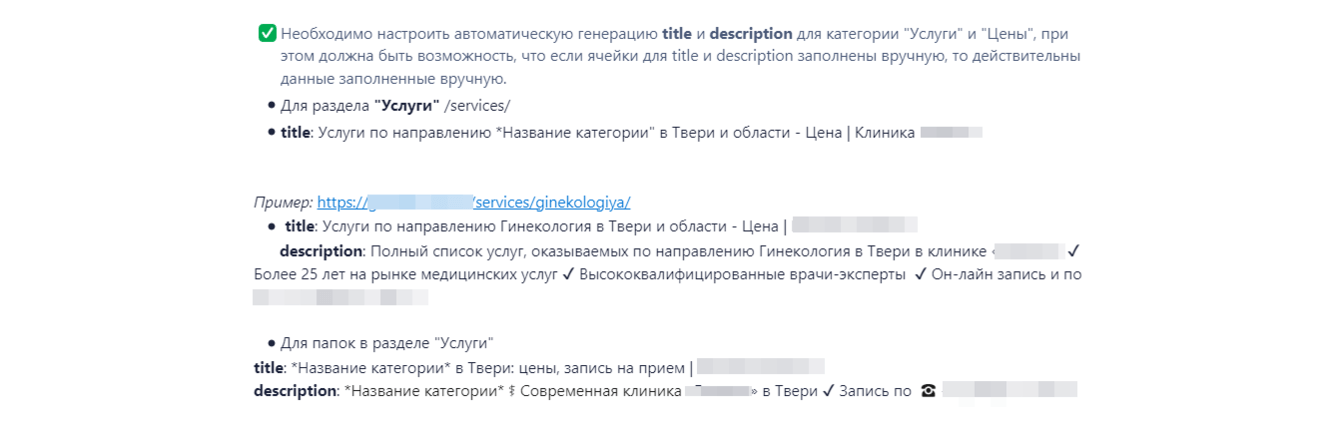Click the checkmark right before "Запись по"
Image resolution: width=1340 pixels, height=429 pixels.
point(827,391)
